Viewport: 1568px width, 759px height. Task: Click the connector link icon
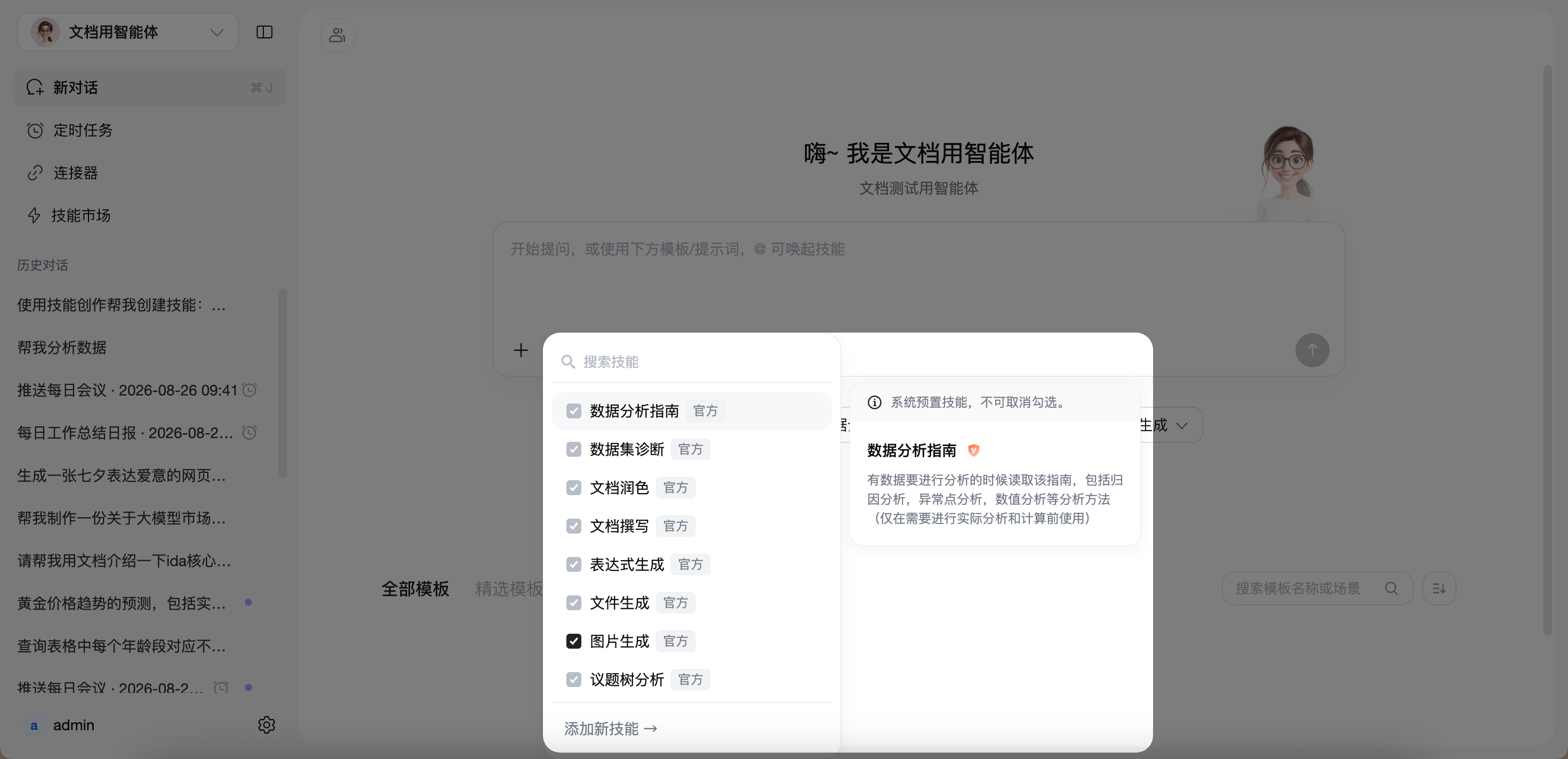click(x=35, y=173)
